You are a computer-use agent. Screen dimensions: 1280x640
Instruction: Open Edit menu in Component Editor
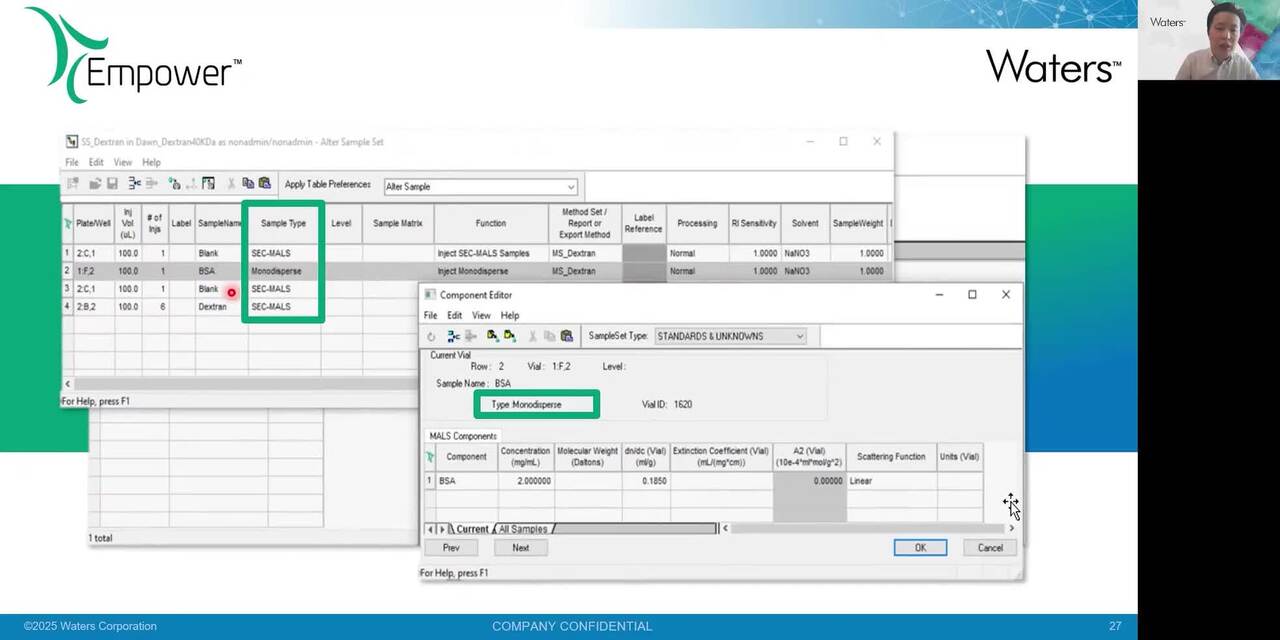pyautogui.click(x=455, y=315)
